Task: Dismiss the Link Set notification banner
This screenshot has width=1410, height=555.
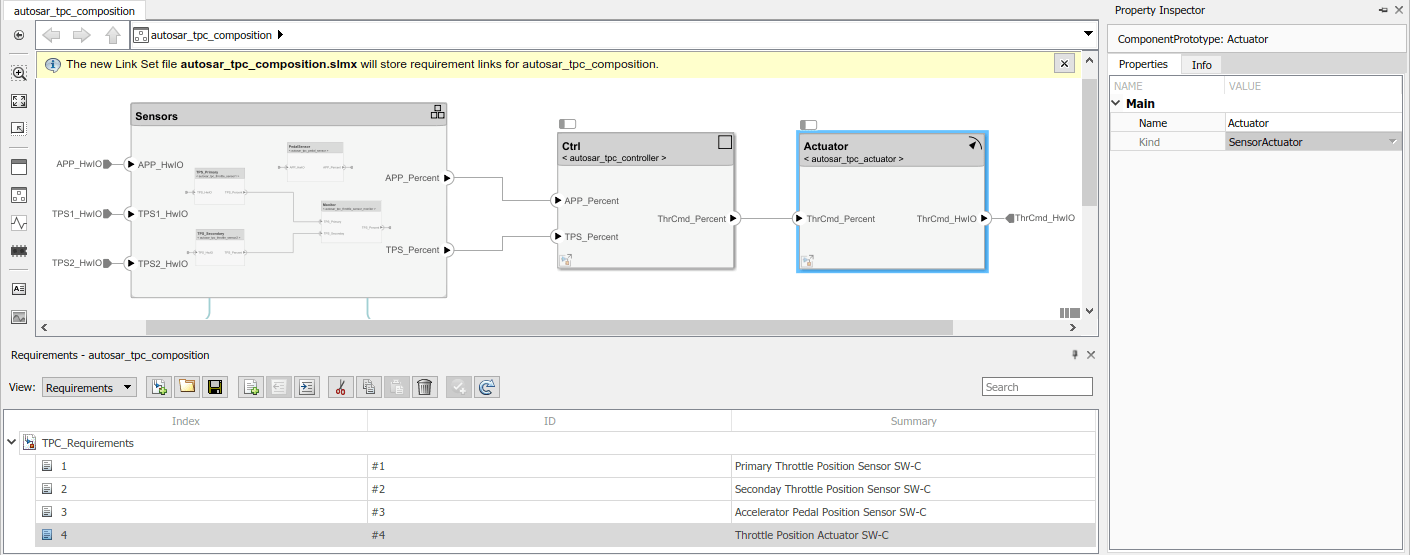Action: (x=1064, y=63)
